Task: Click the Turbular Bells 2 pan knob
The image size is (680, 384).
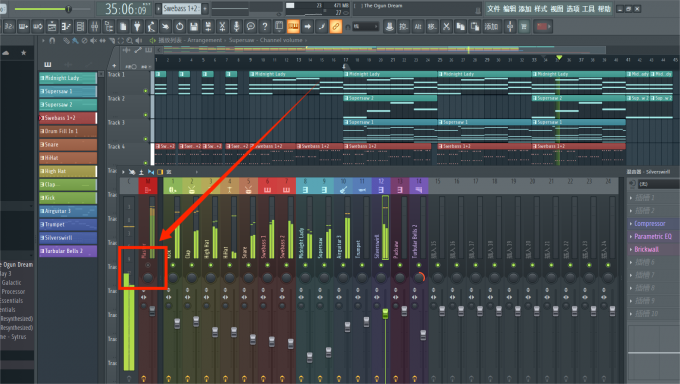Action: tap(419, 277)
